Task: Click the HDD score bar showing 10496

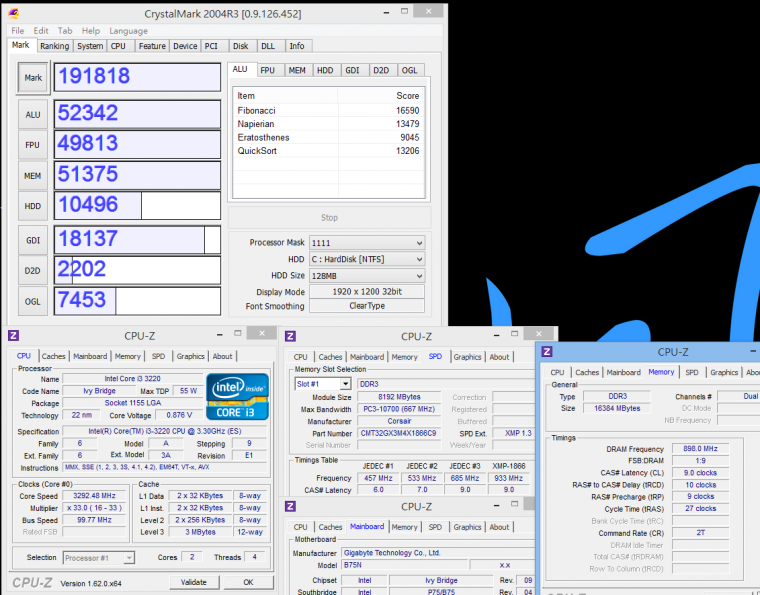Action: (x=137, y=205)
